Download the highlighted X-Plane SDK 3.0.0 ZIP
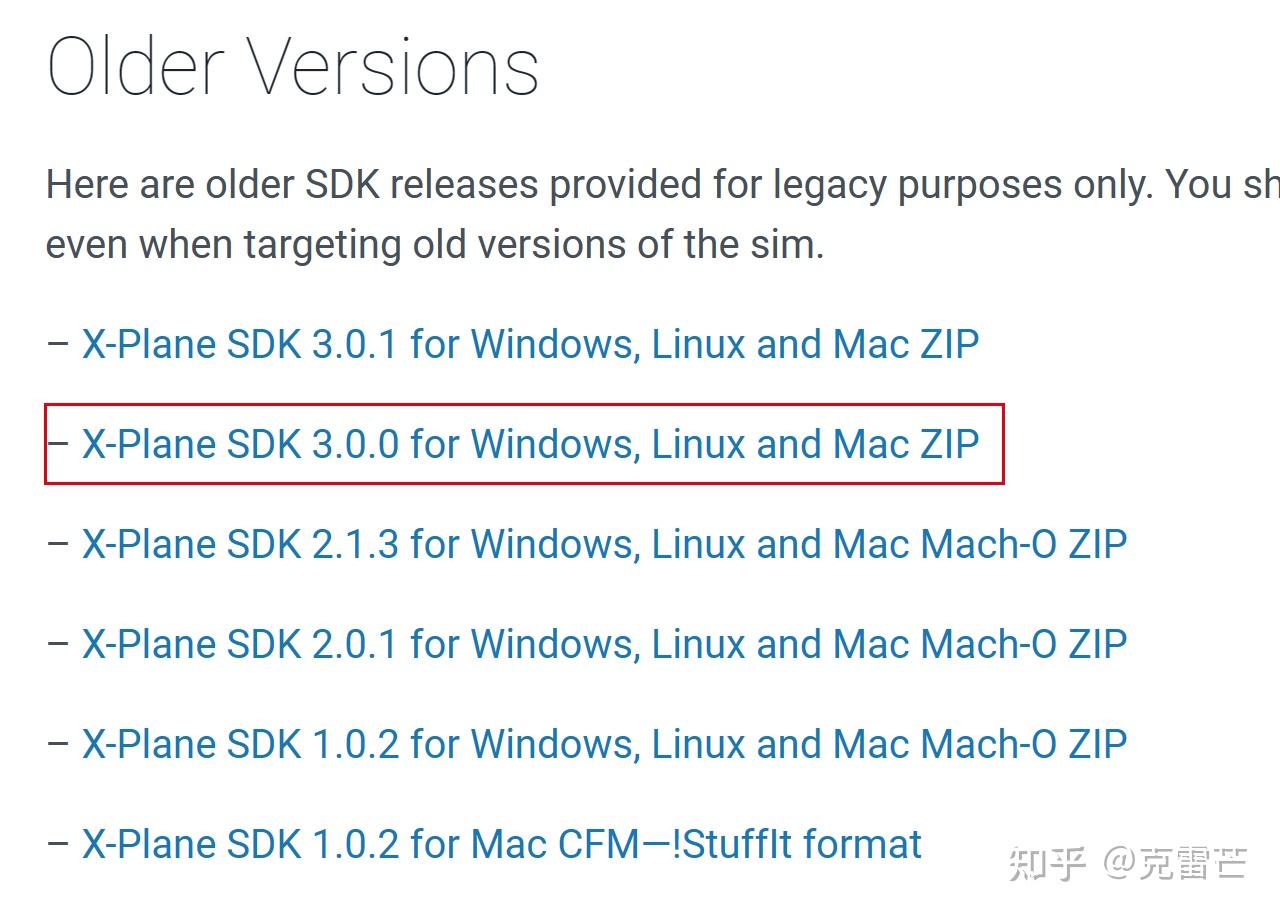Image resolution: width=1280 pixels, height=914 pixels. point(530,445)
